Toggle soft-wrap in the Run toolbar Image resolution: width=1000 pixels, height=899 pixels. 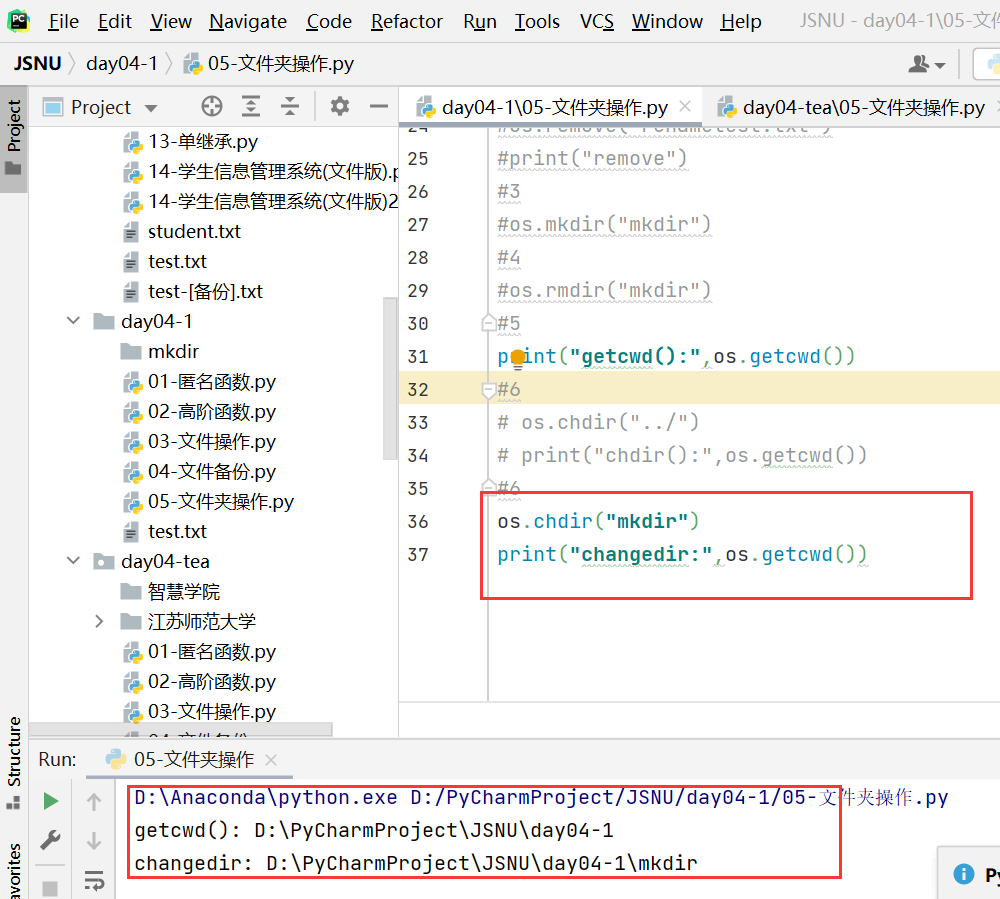95,881
